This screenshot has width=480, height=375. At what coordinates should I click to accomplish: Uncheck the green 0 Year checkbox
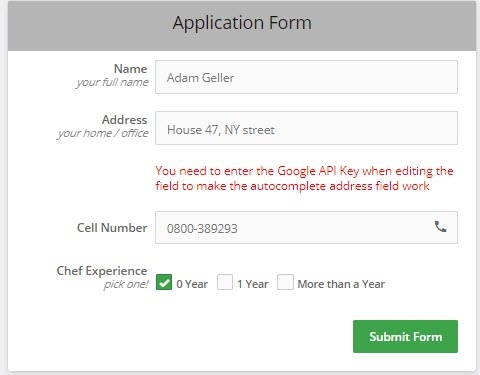[x=164, y=282]
